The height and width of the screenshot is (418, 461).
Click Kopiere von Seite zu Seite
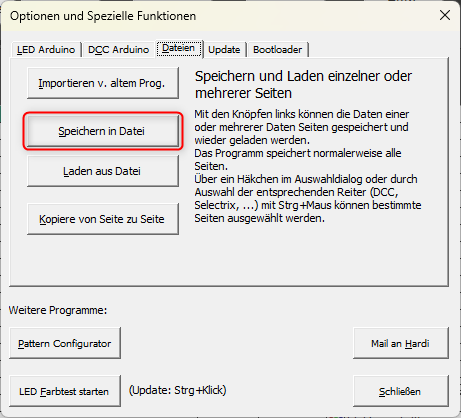(103, 219)
